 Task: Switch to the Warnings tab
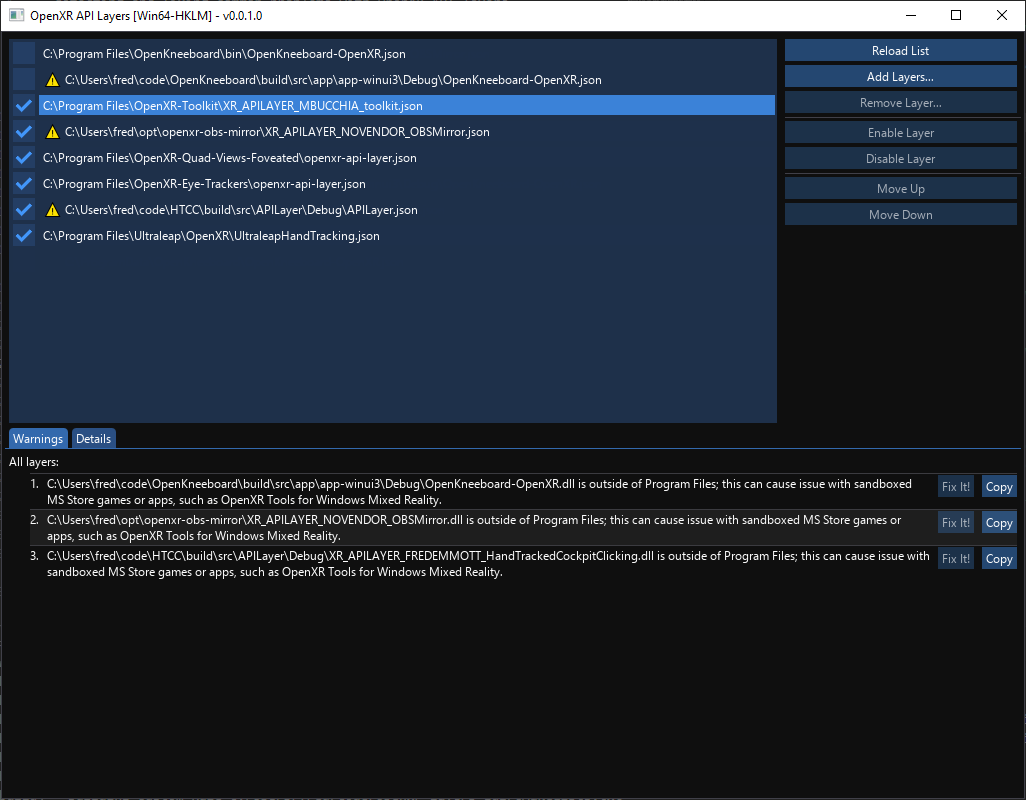38,438
